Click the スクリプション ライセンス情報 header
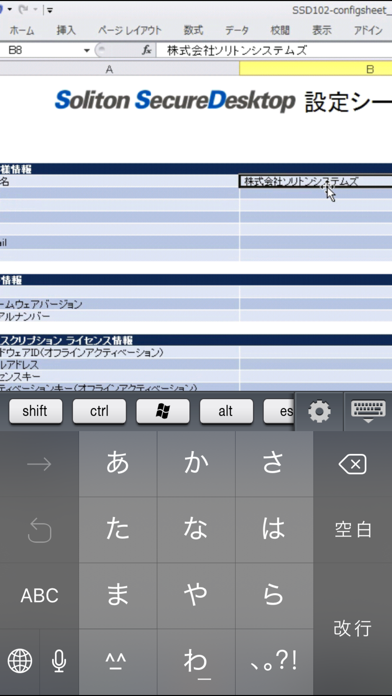 pos(66,340)
